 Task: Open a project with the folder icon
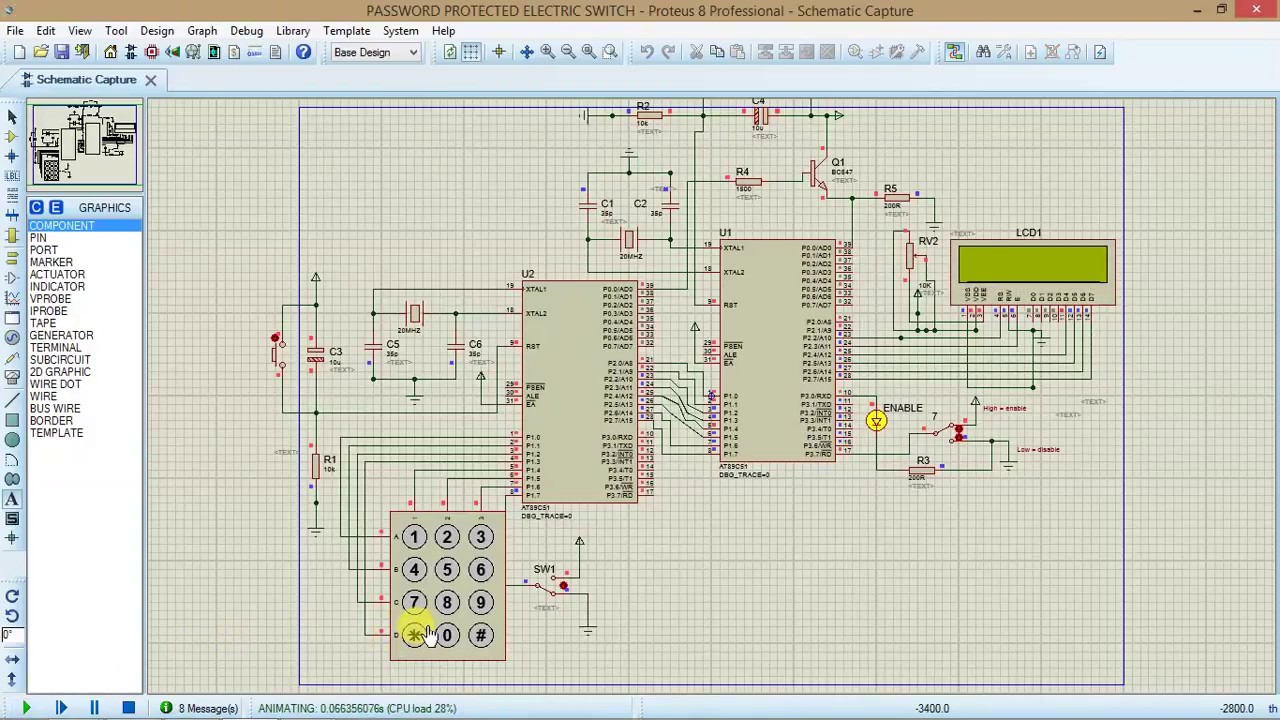click(41, 52)
